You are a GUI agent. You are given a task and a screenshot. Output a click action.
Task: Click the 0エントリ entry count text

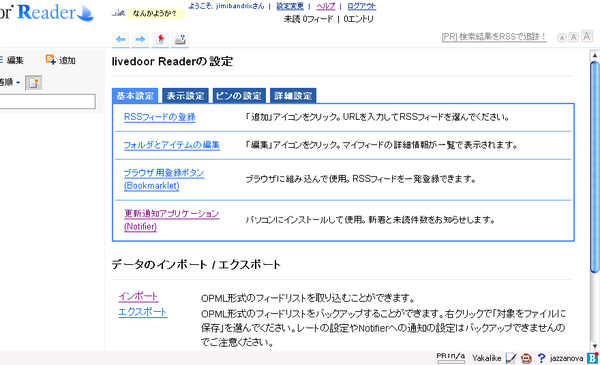click(x=359, y=19)
